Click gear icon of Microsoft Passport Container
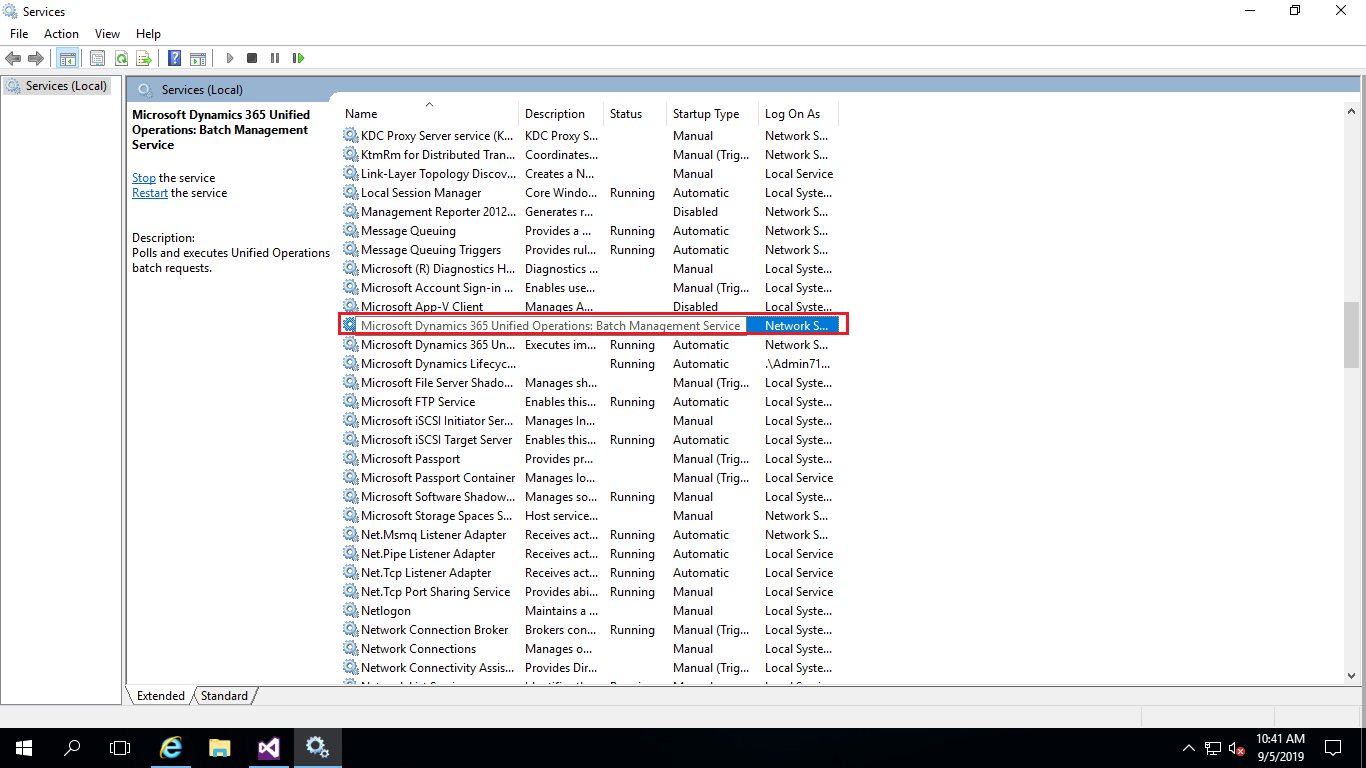1366x768 pixels. pyautogui.click(x=350, y=478)
